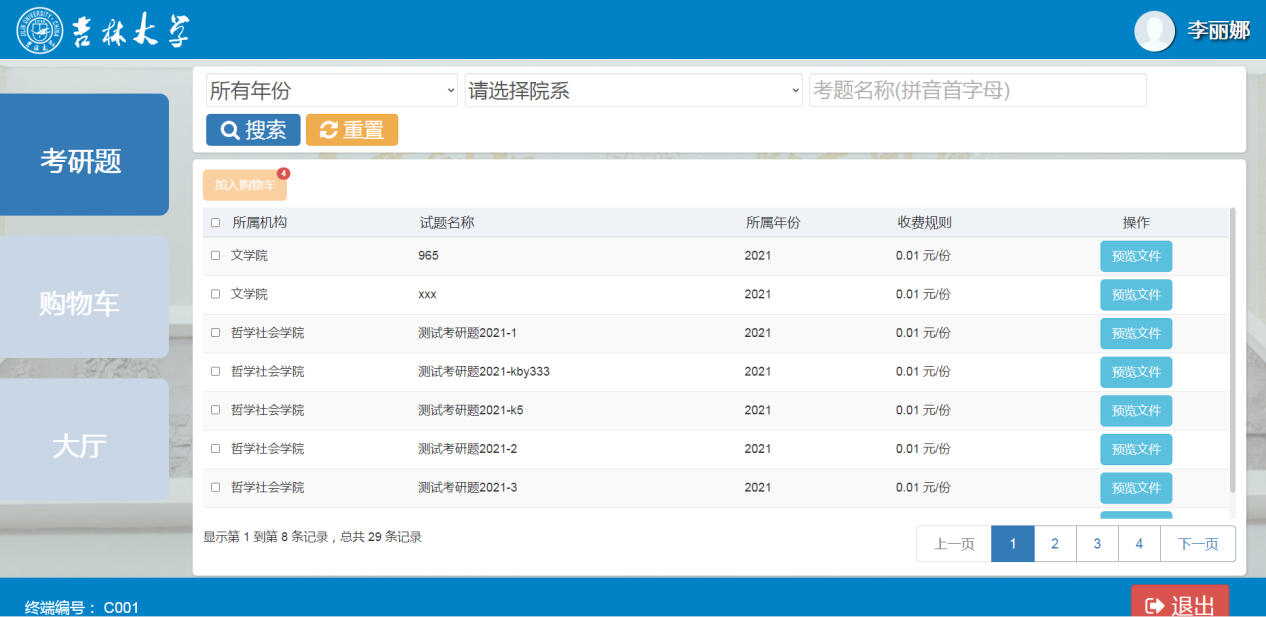Click the 搜索 magnifier search button
1266x617 pixels.
[253, 130]
